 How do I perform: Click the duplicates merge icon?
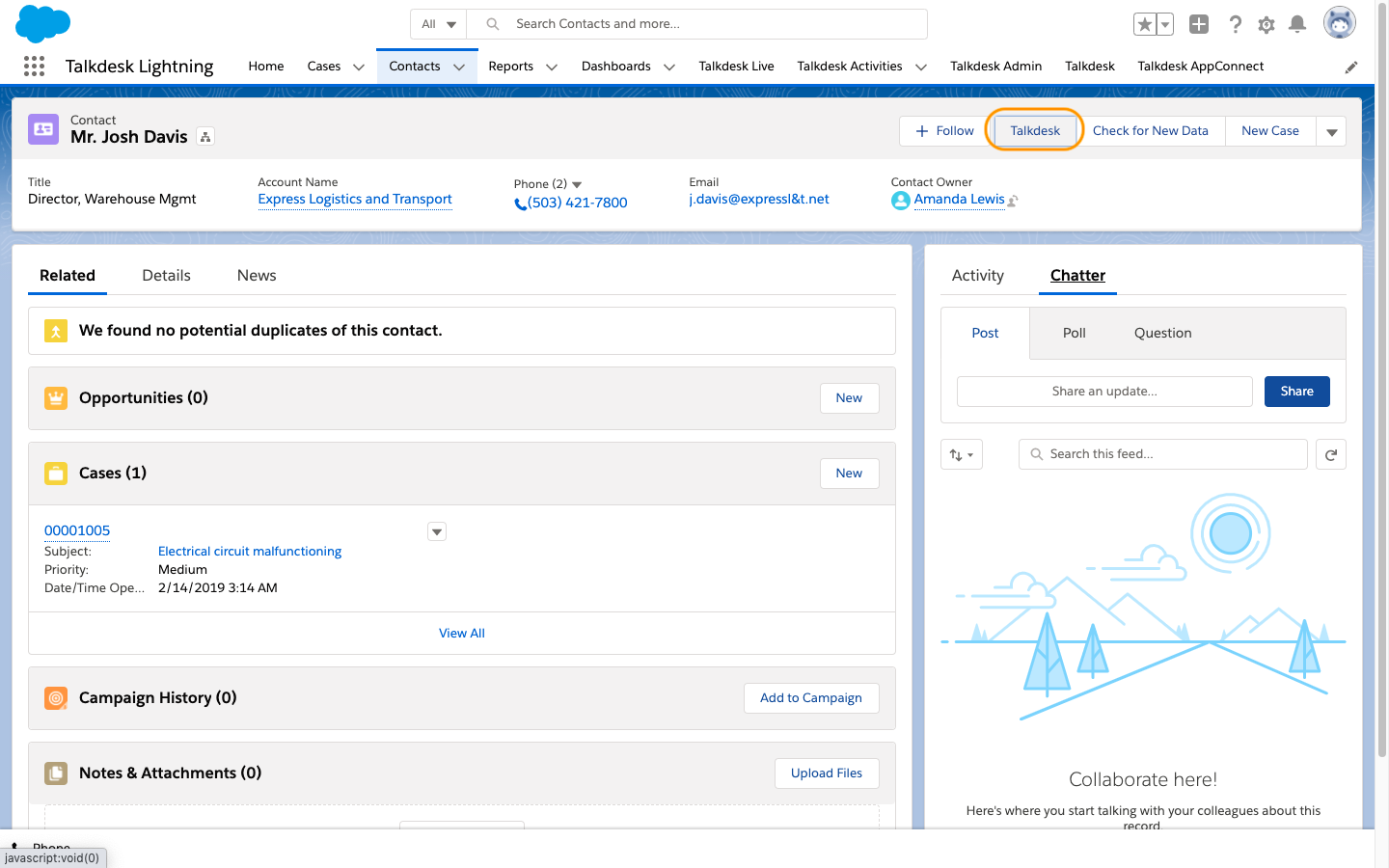[56, 331]
